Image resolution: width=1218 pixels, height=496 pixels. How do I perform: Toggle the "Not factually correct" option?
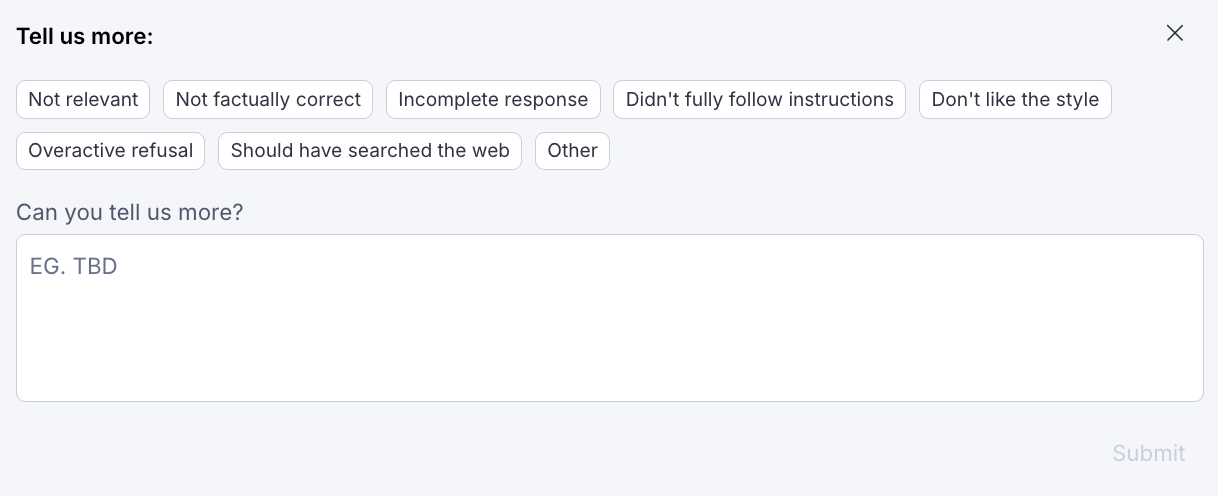click(x=268, y=100)
